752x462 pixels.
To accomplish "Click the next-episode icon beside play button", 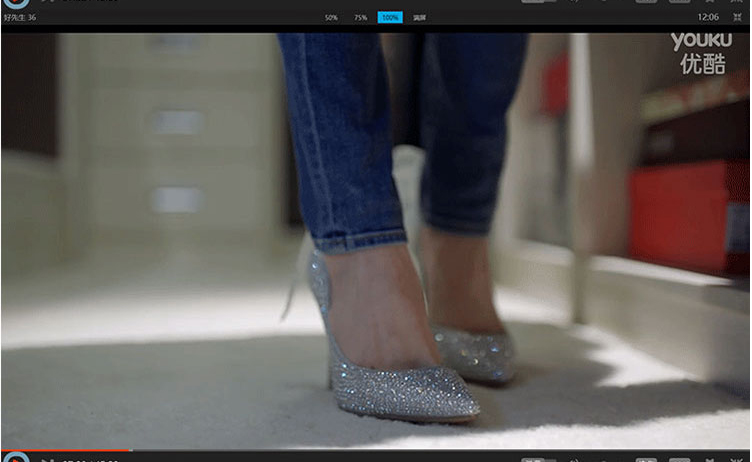I will coord(46,459).
